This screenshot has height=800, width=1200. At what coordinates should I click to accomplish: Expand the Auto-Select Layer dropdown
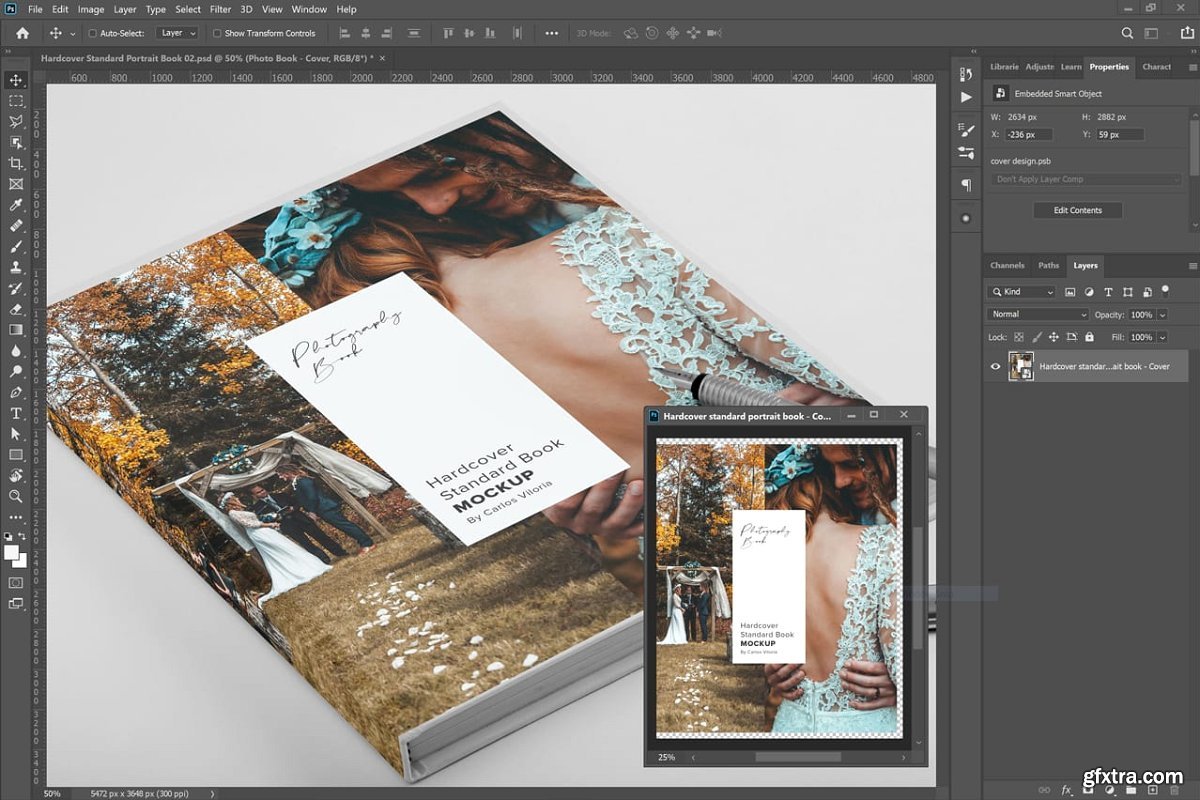click(178, 33)
